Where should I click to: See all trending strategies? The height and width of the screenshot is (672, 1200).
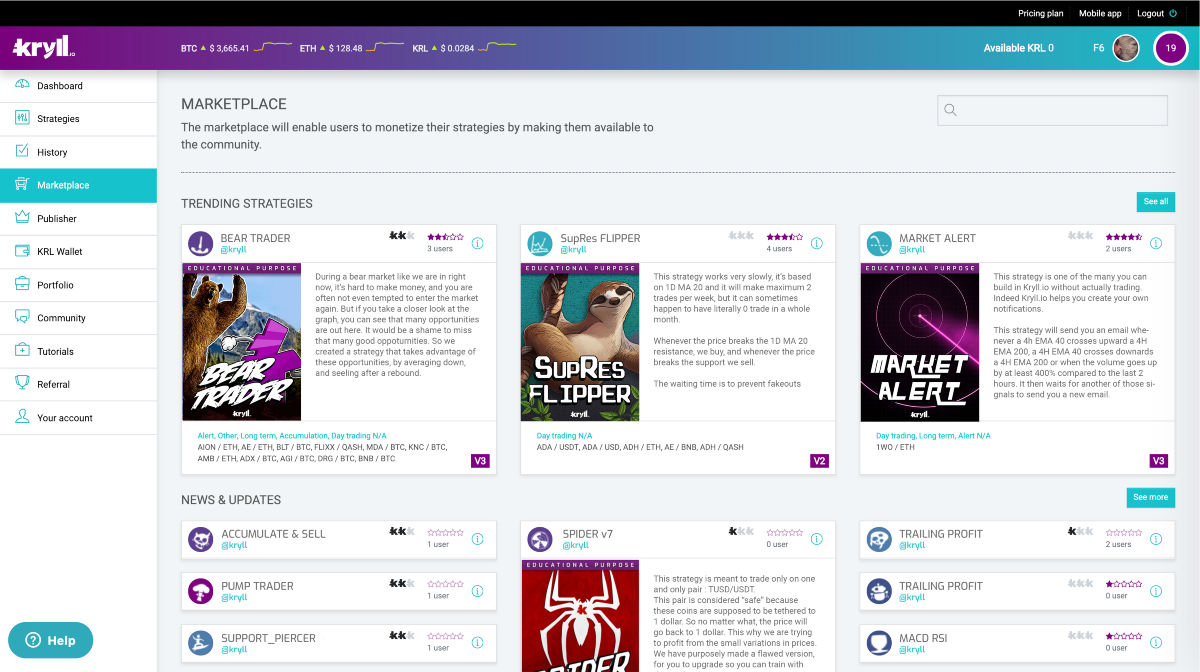click(1156, 202)
